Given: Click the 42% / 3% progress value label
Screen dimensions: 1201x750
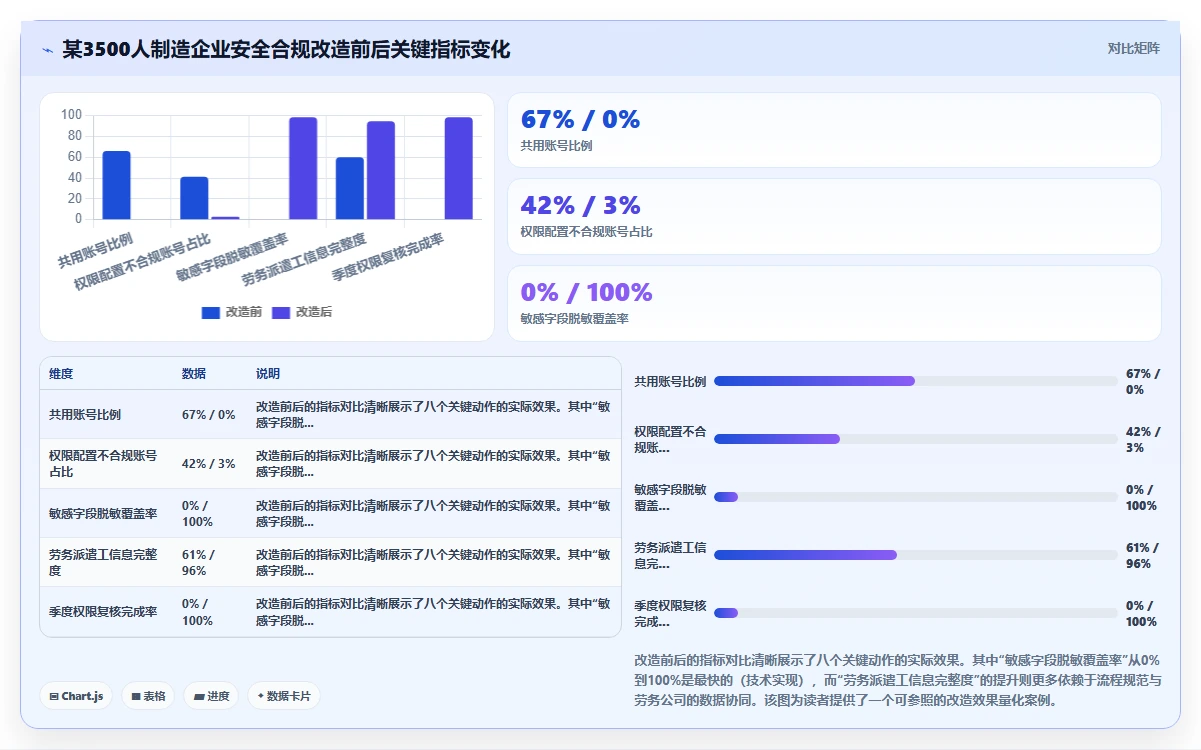Looking at the screenshot, I should coord(1143,439).
